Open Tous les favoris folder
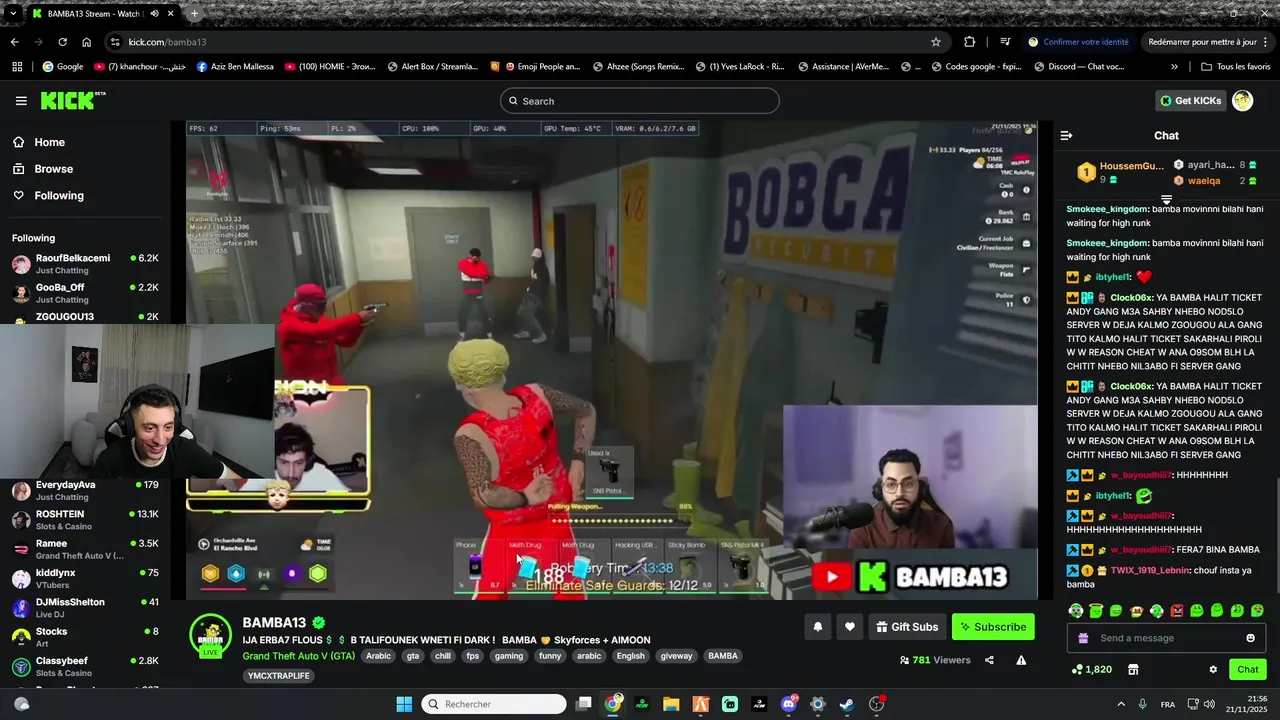The width and height of the screenshot is (1280, 720). click(x=1236, y=67)
